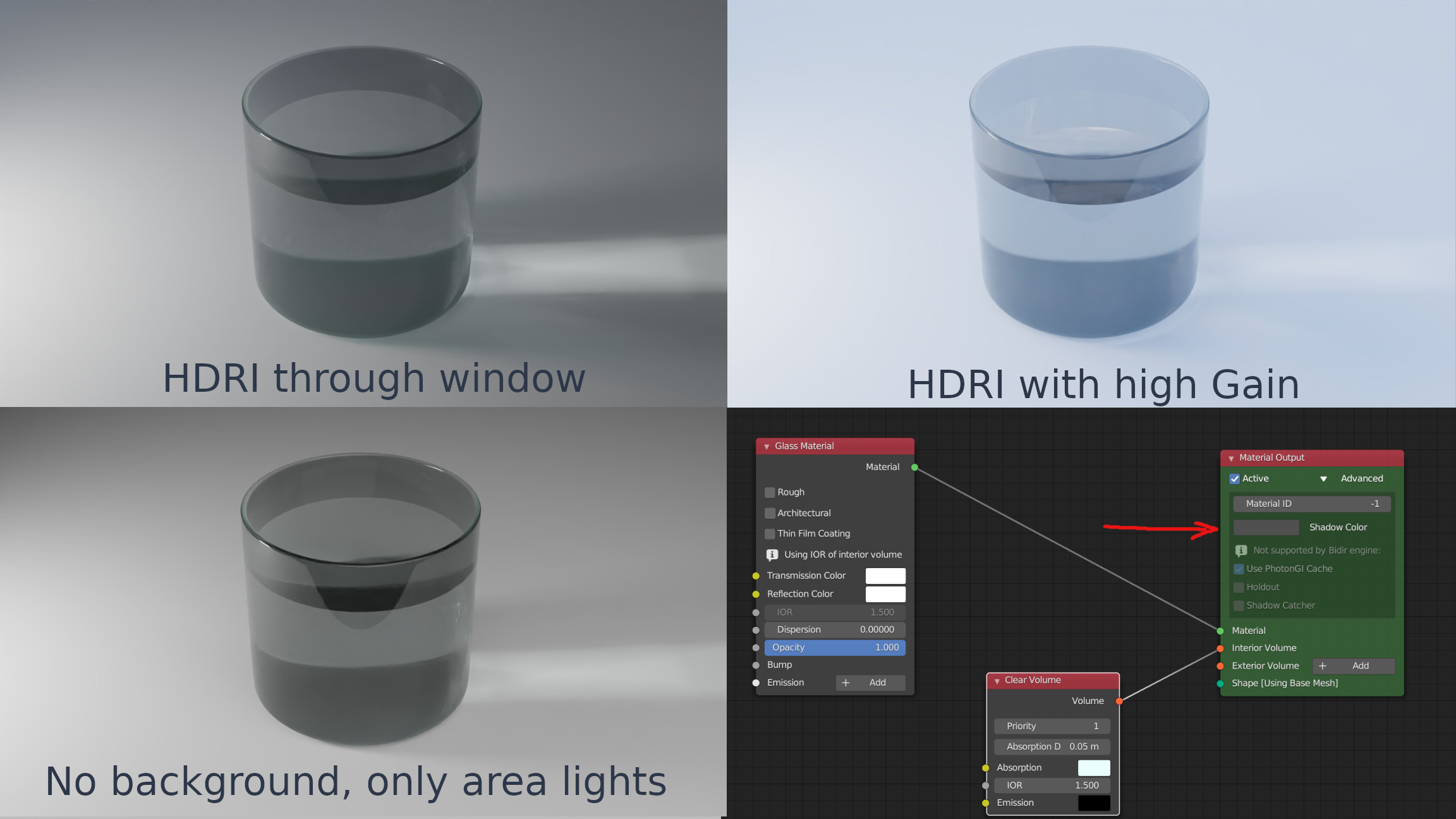Open the Reflection Color swatch
Screen dimensions: 1456x819
click(x=885, y=594)
